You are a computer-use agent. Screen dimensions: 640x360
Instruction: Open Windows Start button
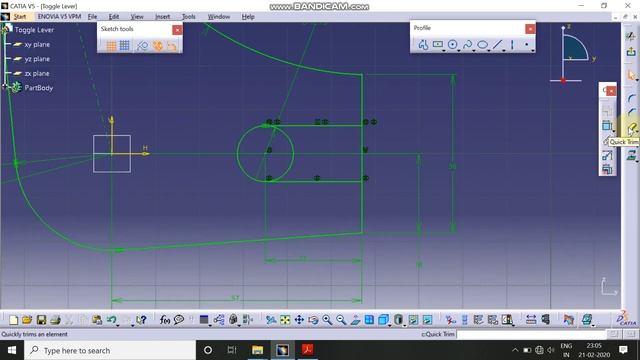[12, 350]
